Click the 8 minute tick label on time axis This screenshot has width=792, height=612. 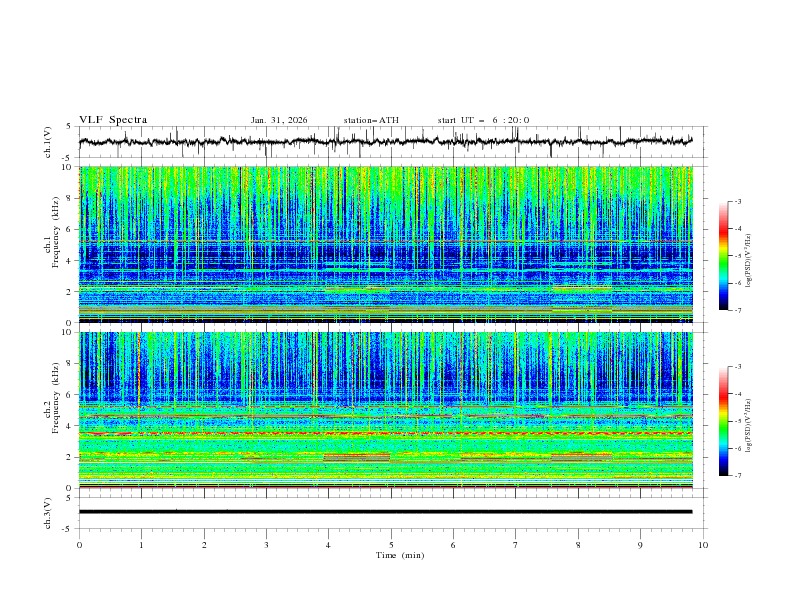coord(578,544)
